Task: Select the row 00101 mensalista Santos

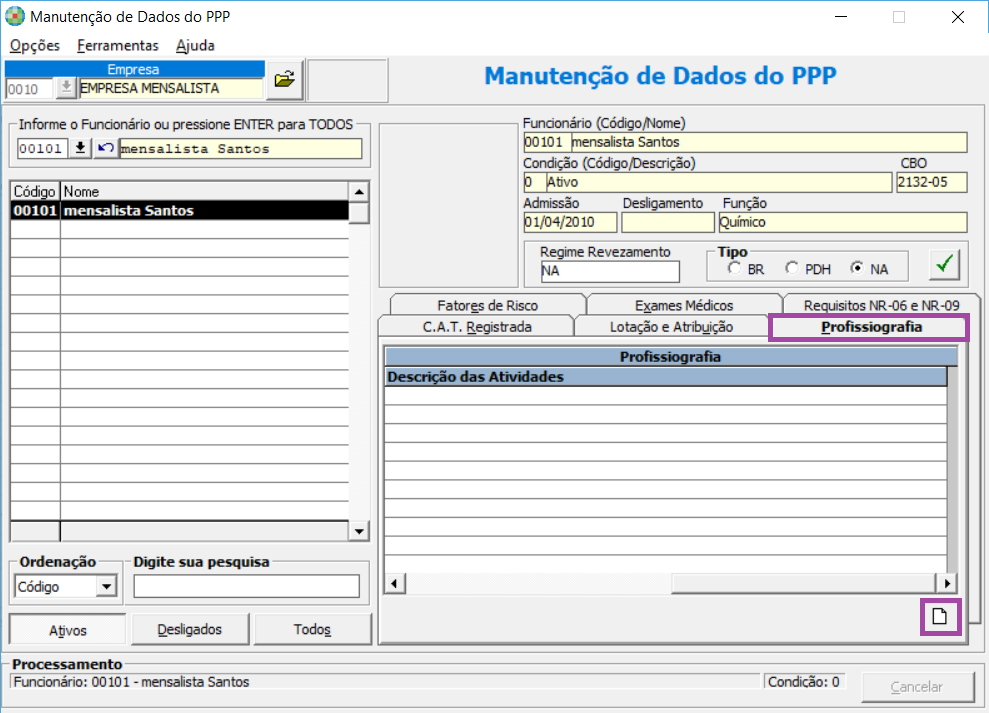Action: tap(180, 211)
